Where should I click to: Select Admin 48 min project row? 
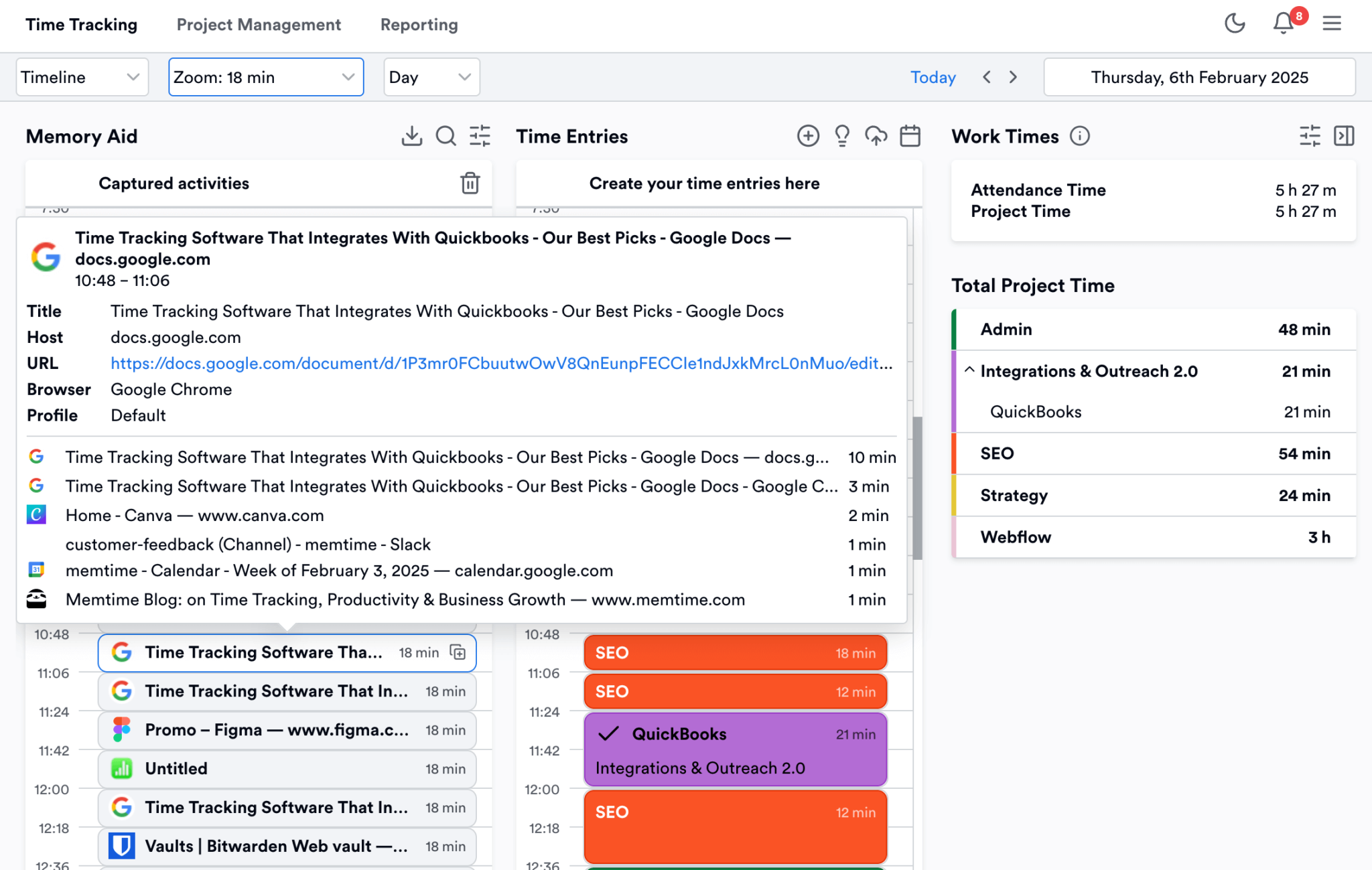tap(1155, 330)
